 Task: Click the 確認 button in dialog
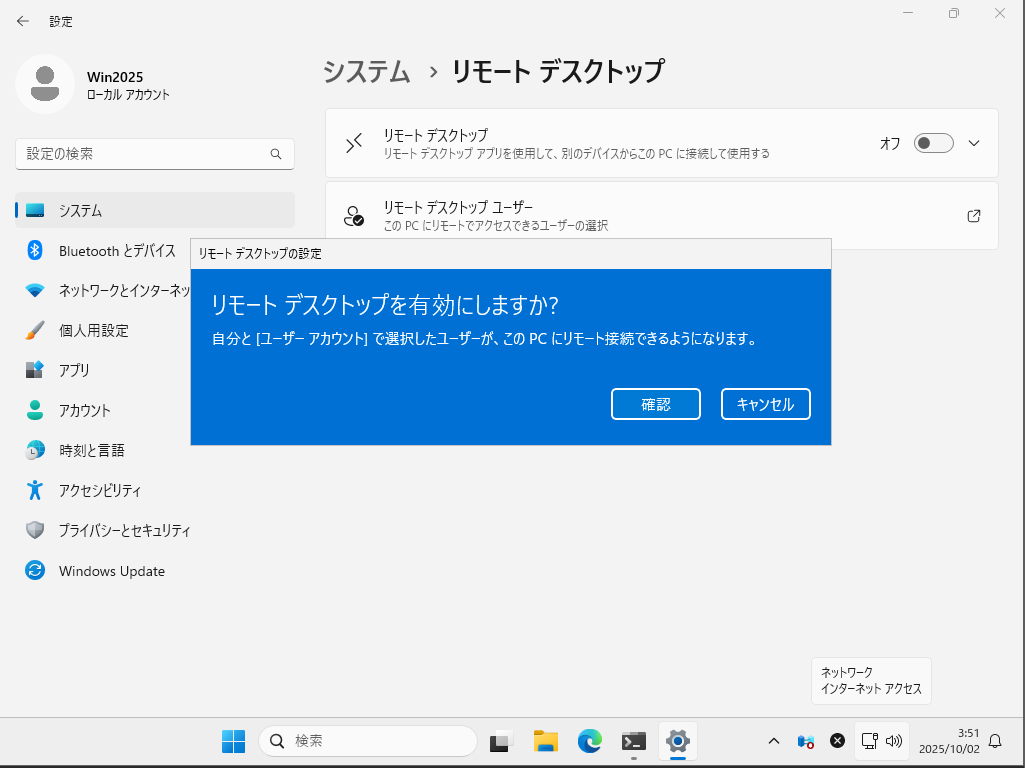coord(655,404)
